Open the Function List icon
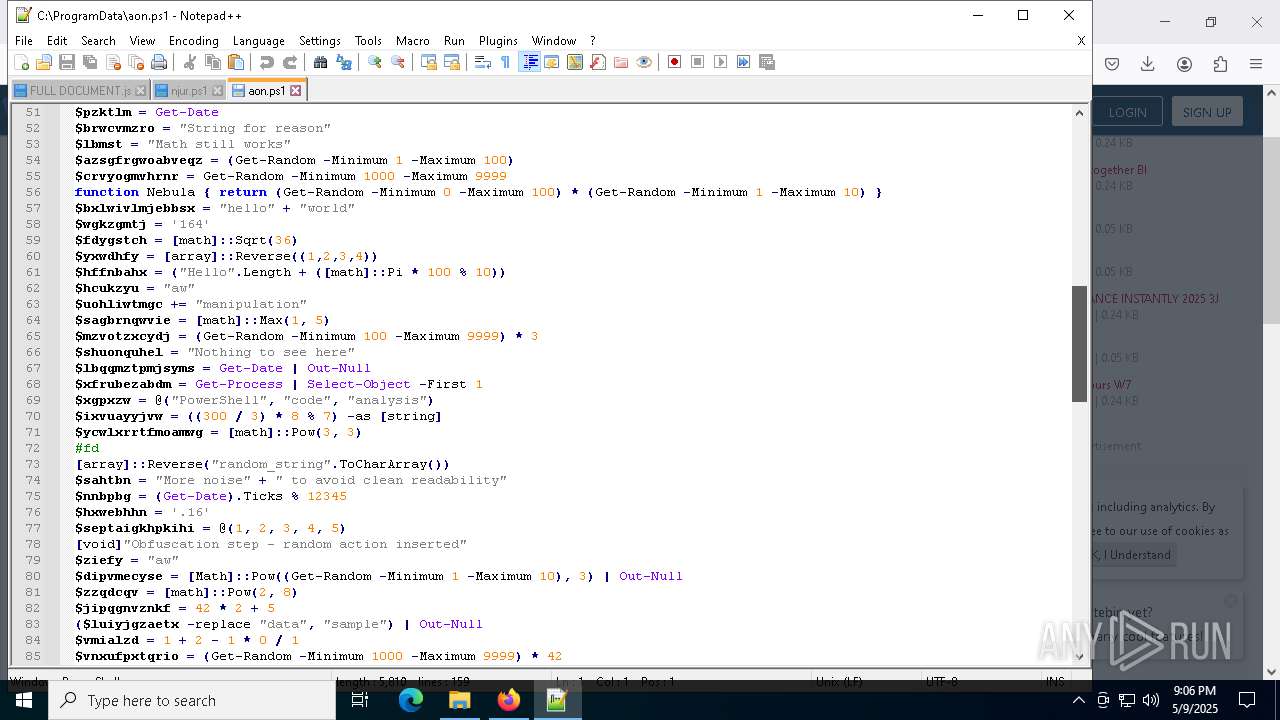The height and width of the screenshot is (720, 1280). click(597, 62)
